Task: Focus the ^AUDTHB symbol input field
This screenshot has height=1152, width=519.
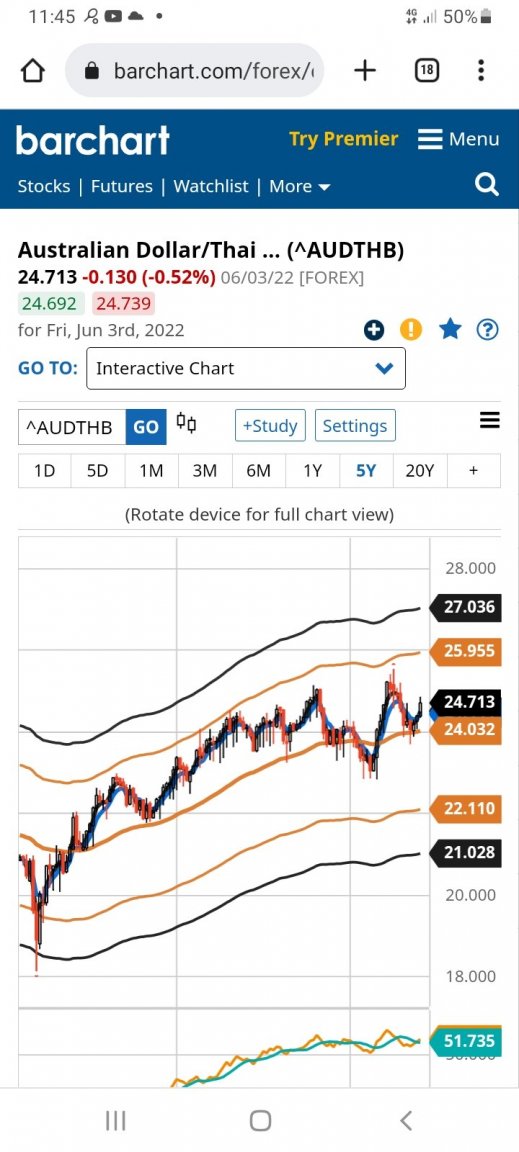Action: (72, 427)
